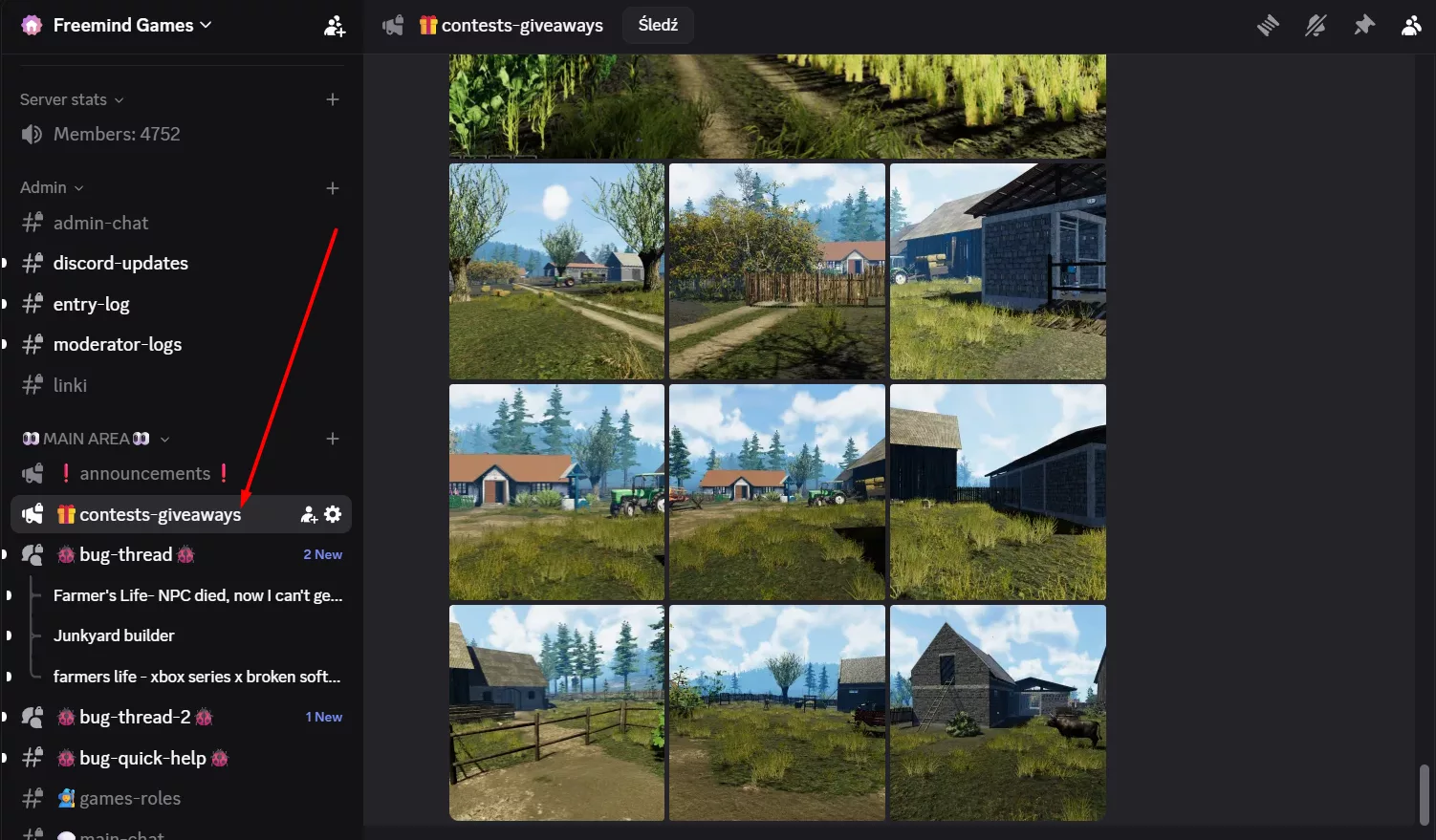This screenshot has height=840, width=1436.
Task: Click the chat scrollbar thumb
Action: (x=1425, y=793)
